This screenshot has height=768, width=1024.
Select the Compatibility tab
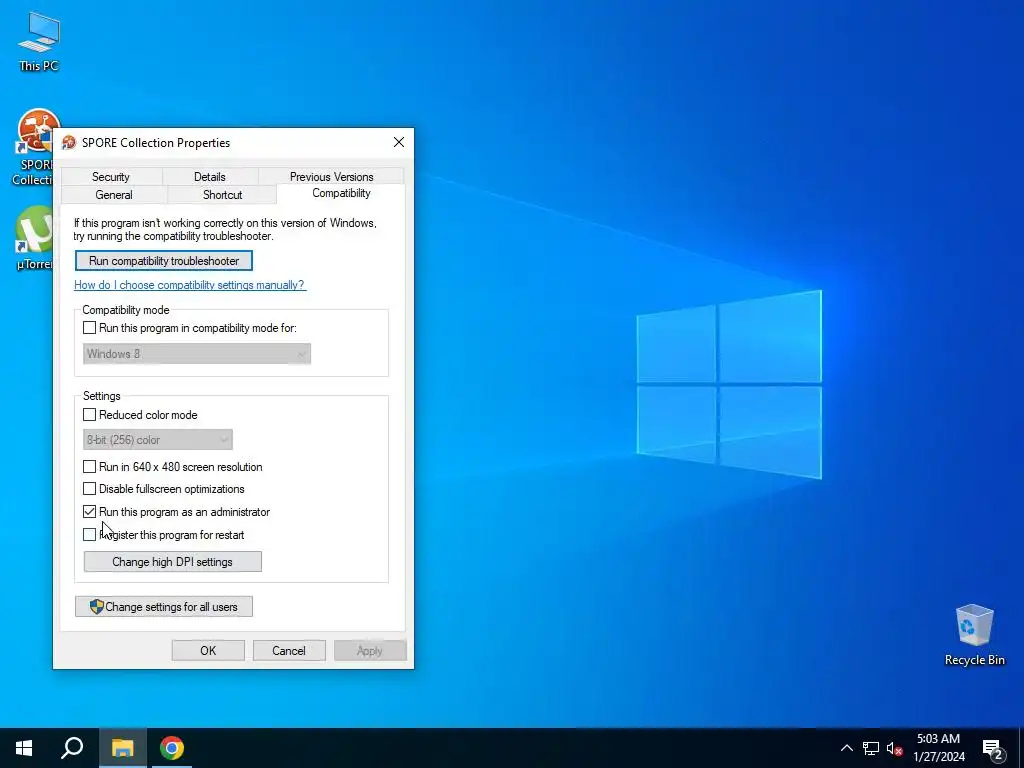[x=341, y=193]
